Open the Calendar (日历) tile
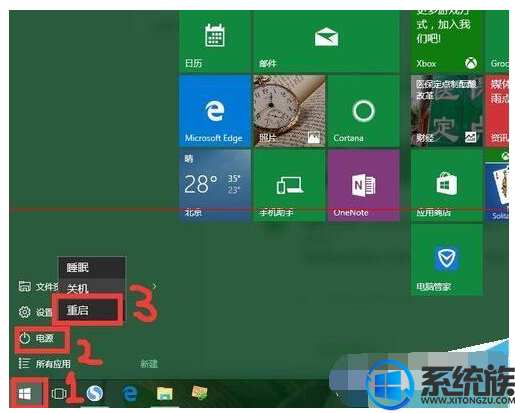The image size is (515, 413). coord(215,41)
